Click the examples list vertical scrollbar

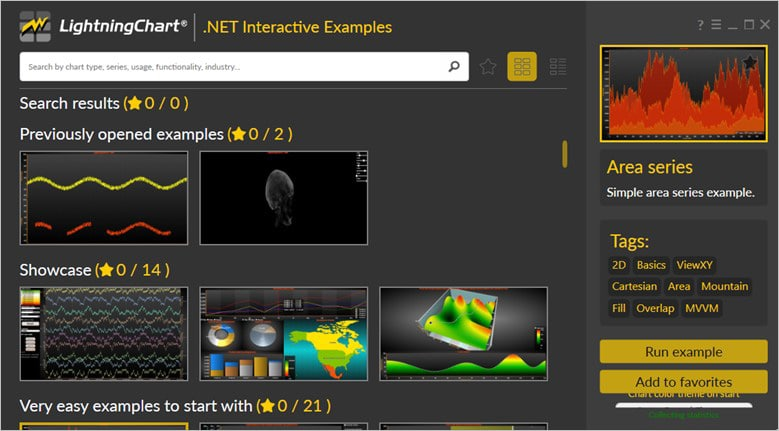(565, 153)
